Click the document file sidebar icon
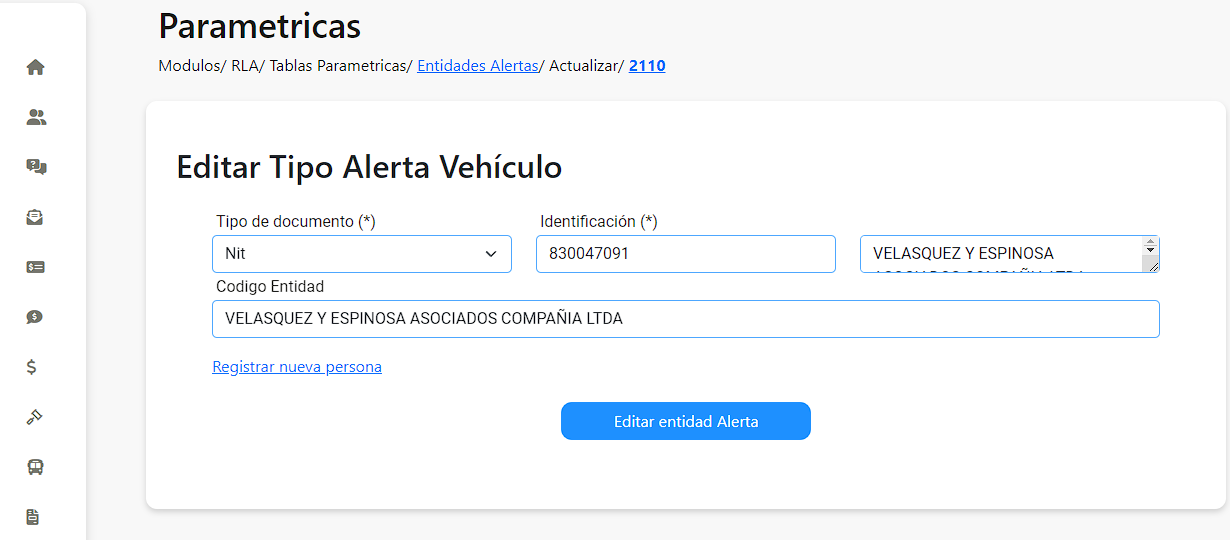1230x540 pixels. coord(33,517)
